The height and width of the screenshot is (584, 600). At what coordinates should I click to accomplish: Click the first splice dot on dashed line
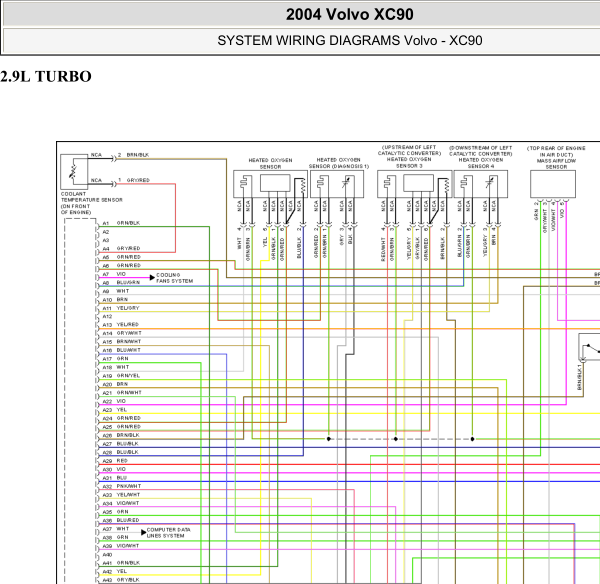pyautogui.click(x=328, y=439)
